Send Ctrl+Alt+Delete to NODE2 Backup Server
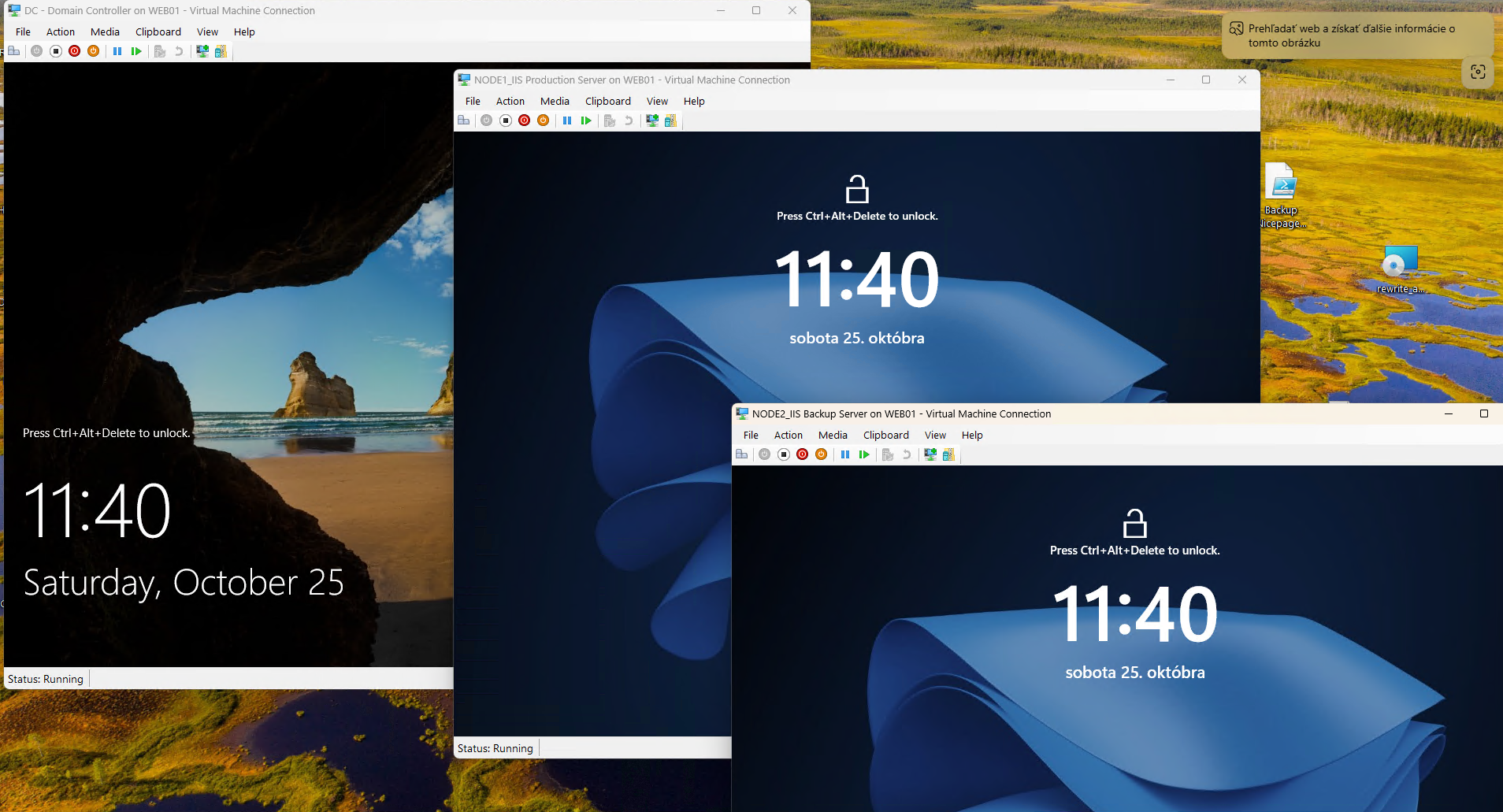 pyautogui.click(x=741, y=454)
